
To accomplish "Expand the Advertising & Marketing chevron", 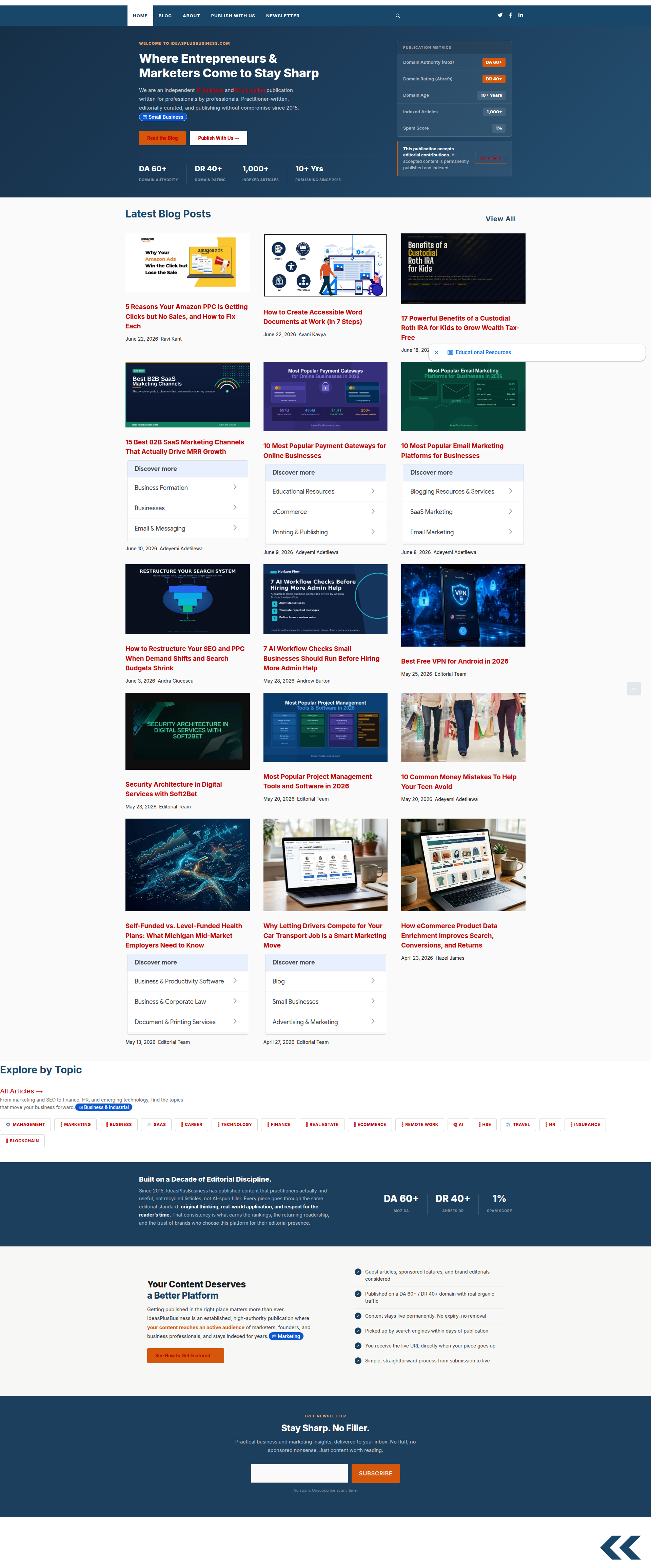I will [x=373, y=1021].
